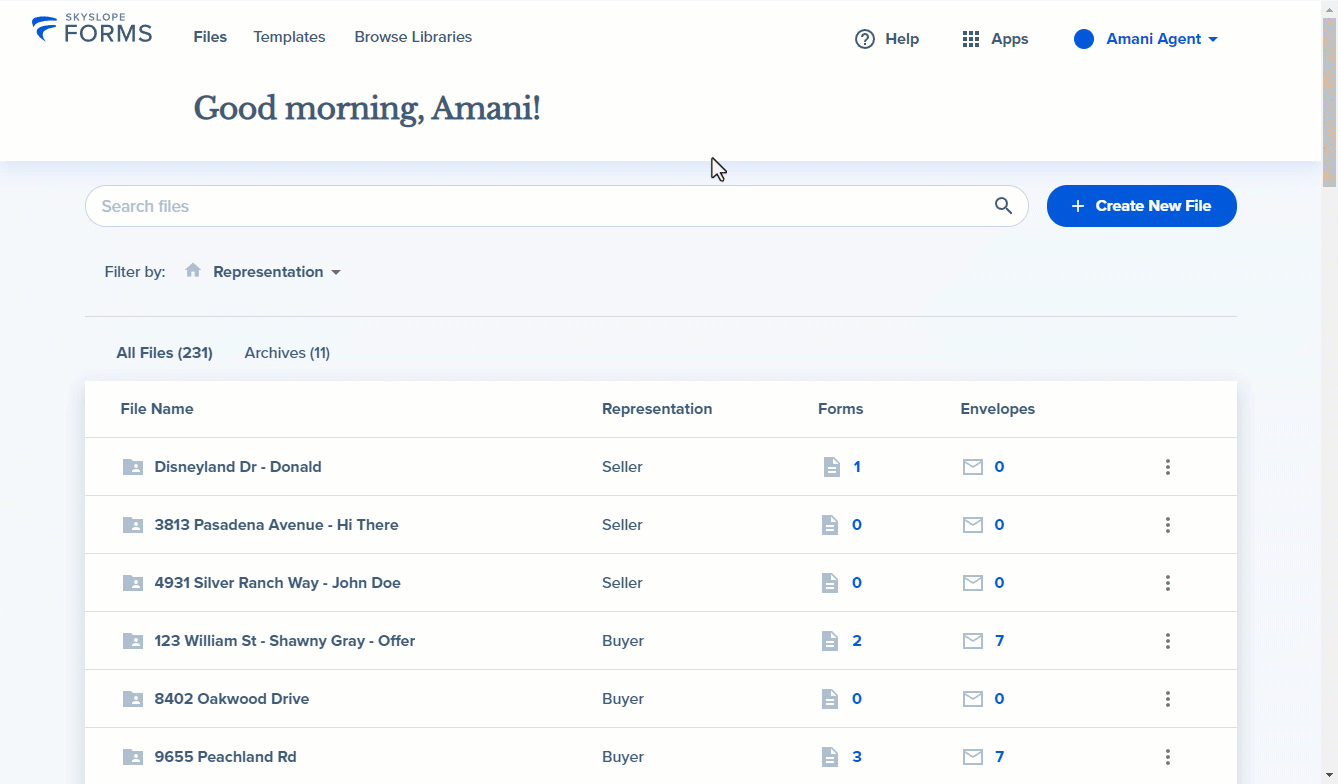1338x784 pixels.
Task: Click folder icon for 9655 Peachland Rd
Action: (133, 757)
